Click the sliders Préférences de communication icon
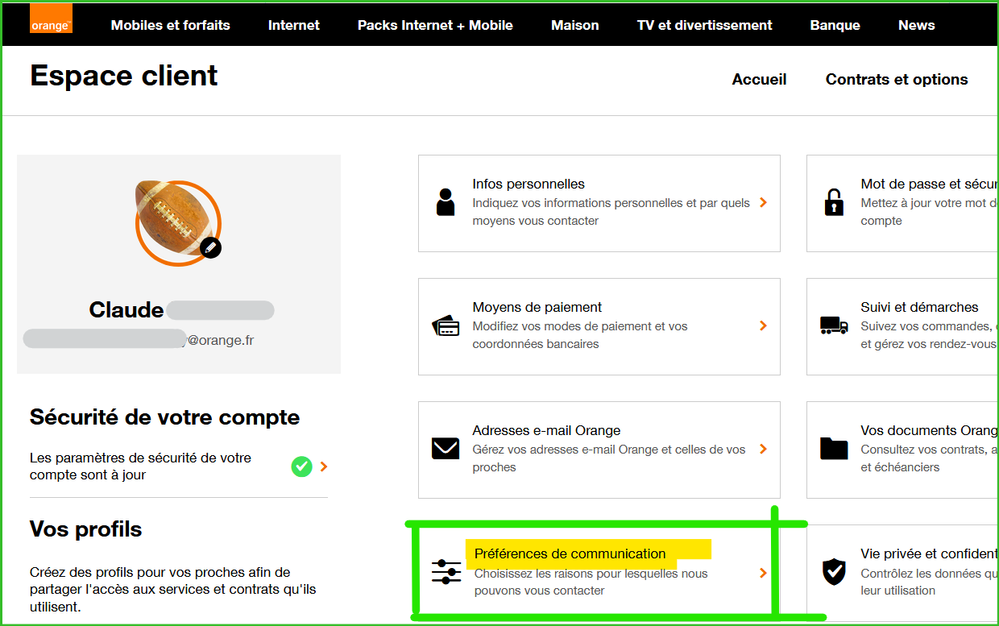The image size is (999, 626). 446,571
